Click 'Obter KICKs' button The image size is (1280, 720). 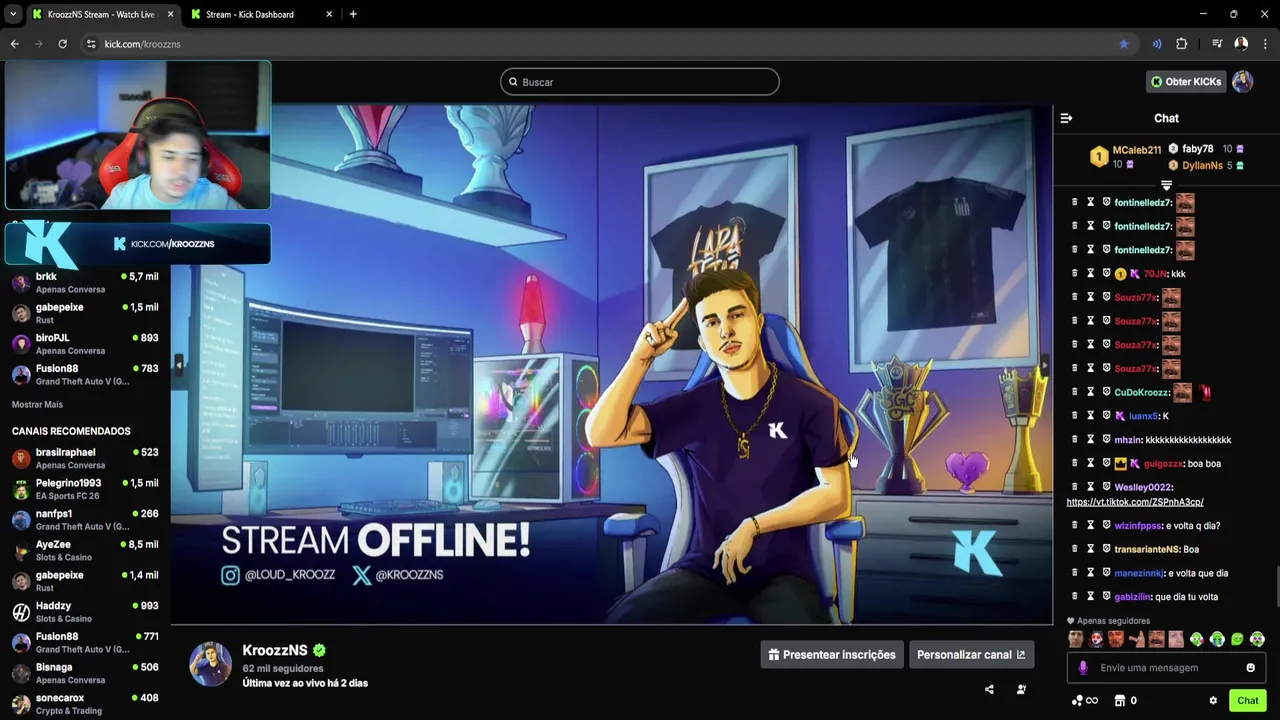pos(1186,82)
